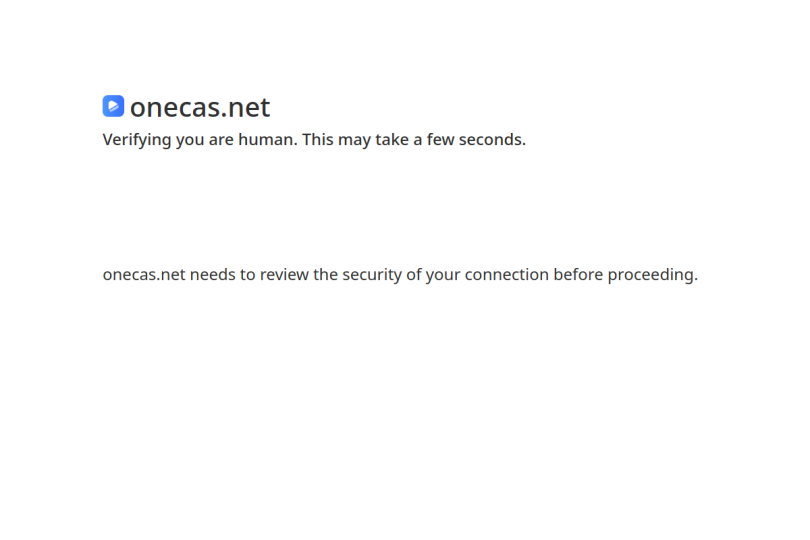Click the blue onecas.net logo icon
The image size is (810, 540).
point(113,106)
